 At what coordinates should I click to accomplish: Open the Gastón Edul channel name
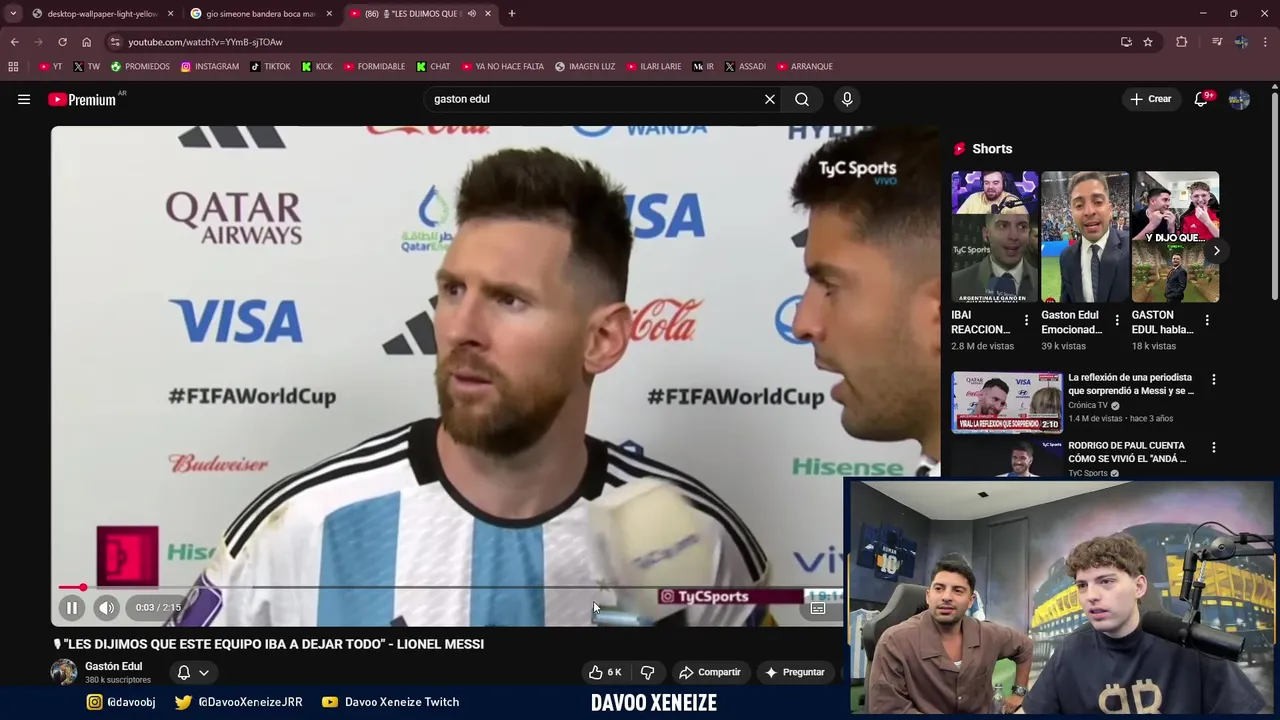point(113,666)
